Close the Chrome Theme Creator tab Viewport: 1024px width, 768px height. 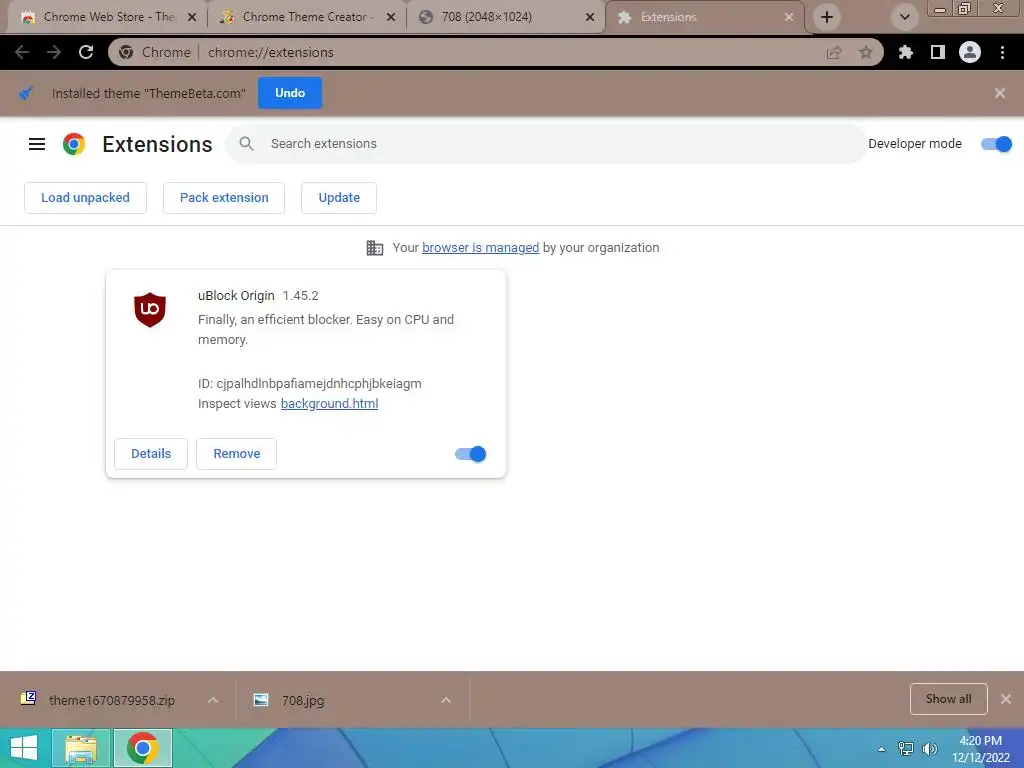click(391, 17)
